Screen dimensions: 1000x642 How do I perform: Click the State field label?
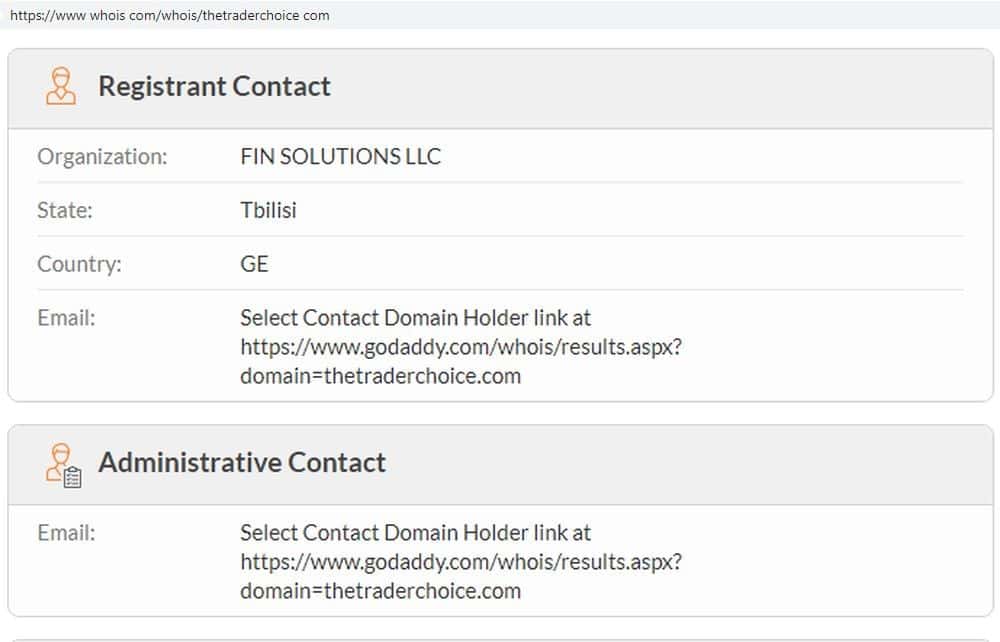64,211
